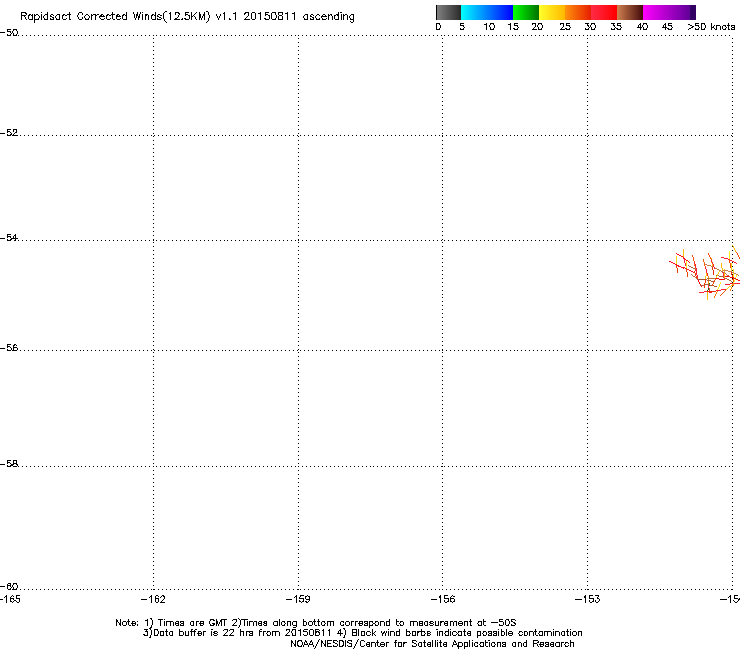
Task: Click the note line starting 'Note: 1) Times are GMT'
Action: pyautogui.click(x=316, y=623)
